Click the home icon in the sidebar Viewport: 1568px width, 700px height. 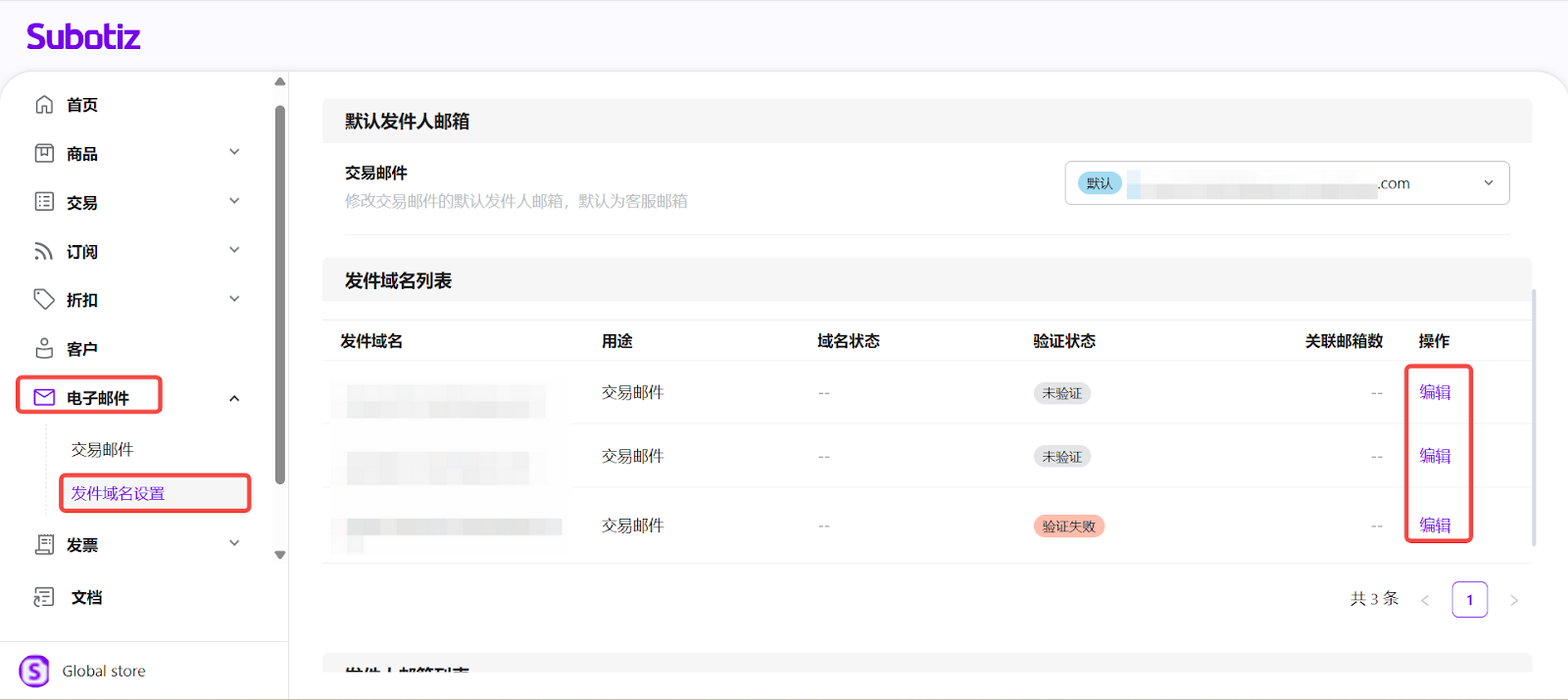(x=44, y=105)
